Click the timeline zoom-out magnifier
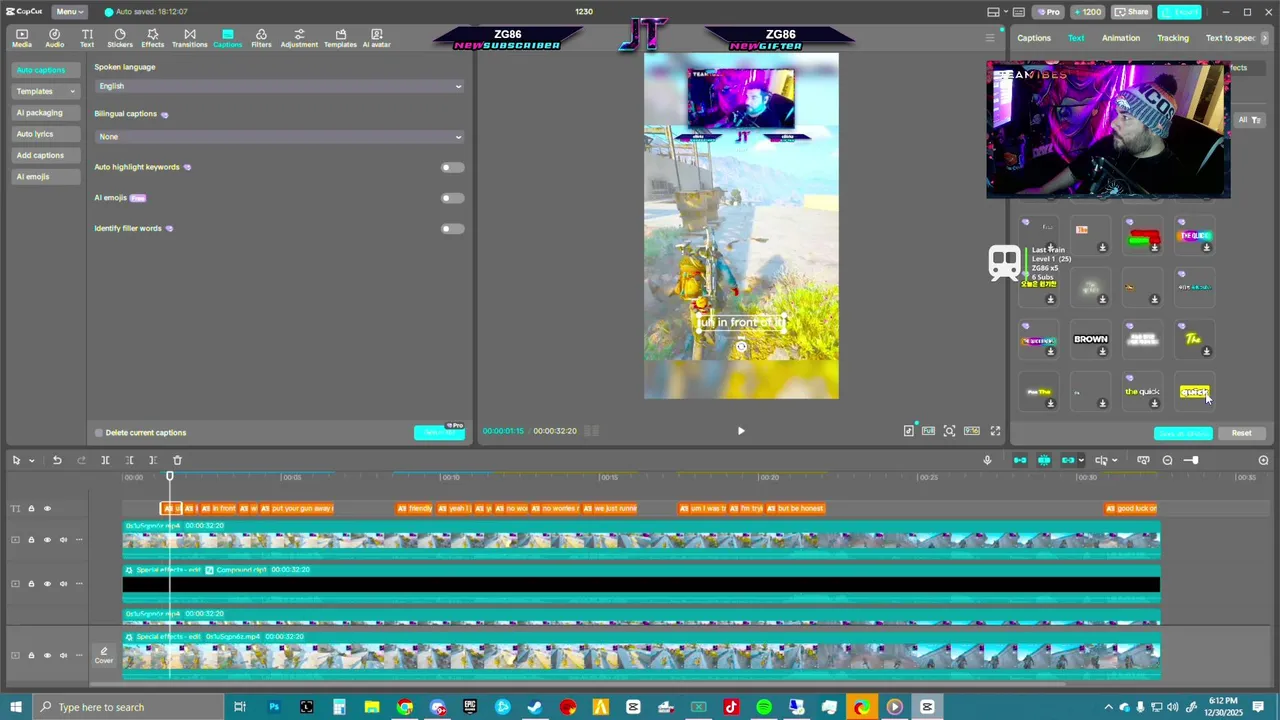This screenshot has width=1280, height=720. pyautogui.click(x=1167, y=460)
